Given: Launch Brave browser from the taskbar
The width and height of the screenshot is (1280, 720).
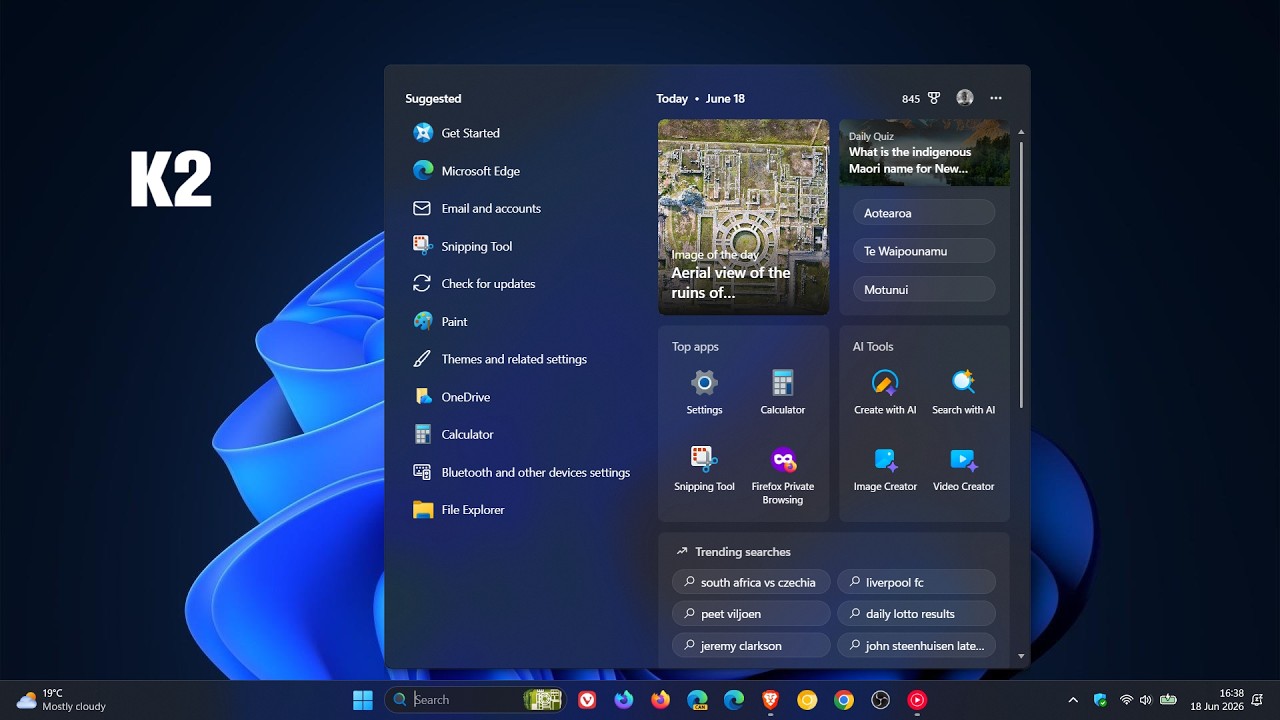Looking at the screenshot, I should [770, 700].
